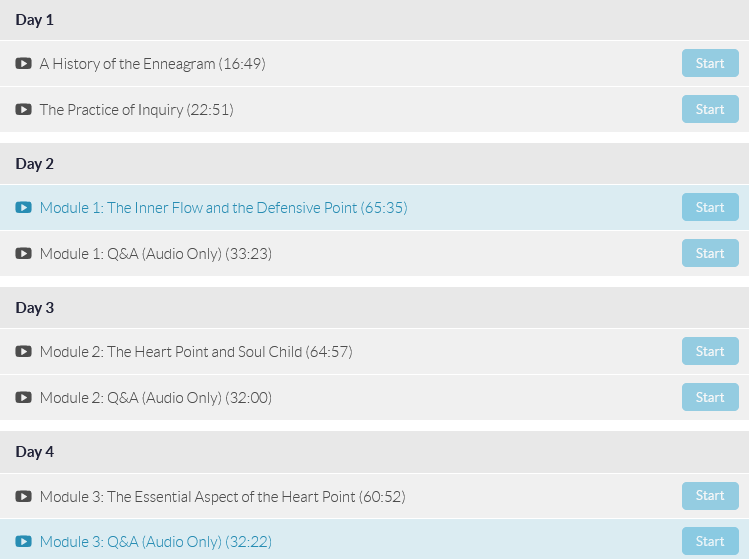Open Module 1: The Inner Flow lesson title link

224,208
